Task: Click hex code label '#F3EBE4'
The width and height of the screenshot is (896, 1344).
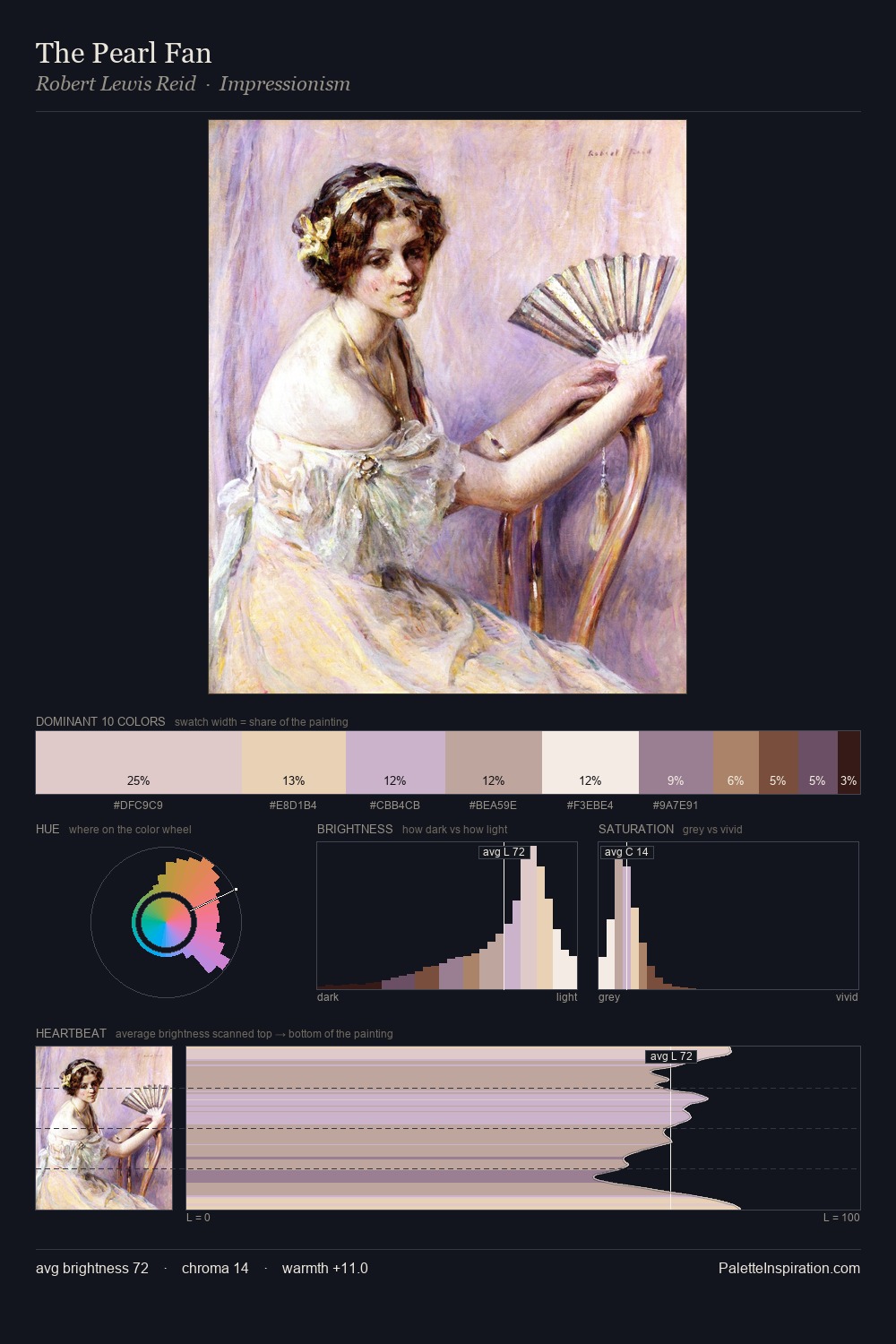Action: [x=590, y=806]
